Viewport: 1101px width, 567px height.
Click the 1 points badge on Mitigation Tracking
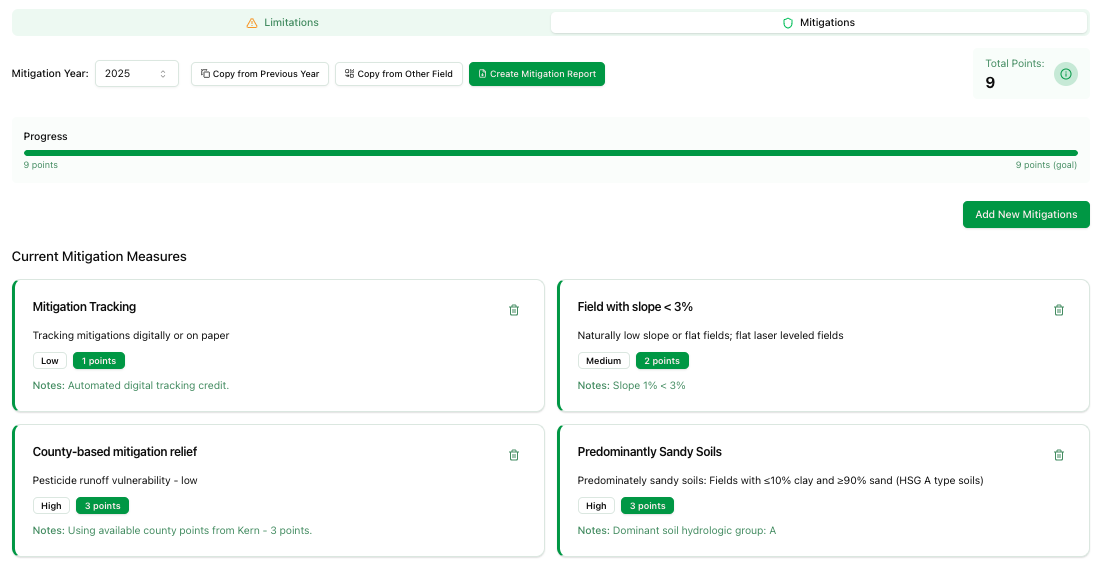pyautogui.click(x=99, y=361)
